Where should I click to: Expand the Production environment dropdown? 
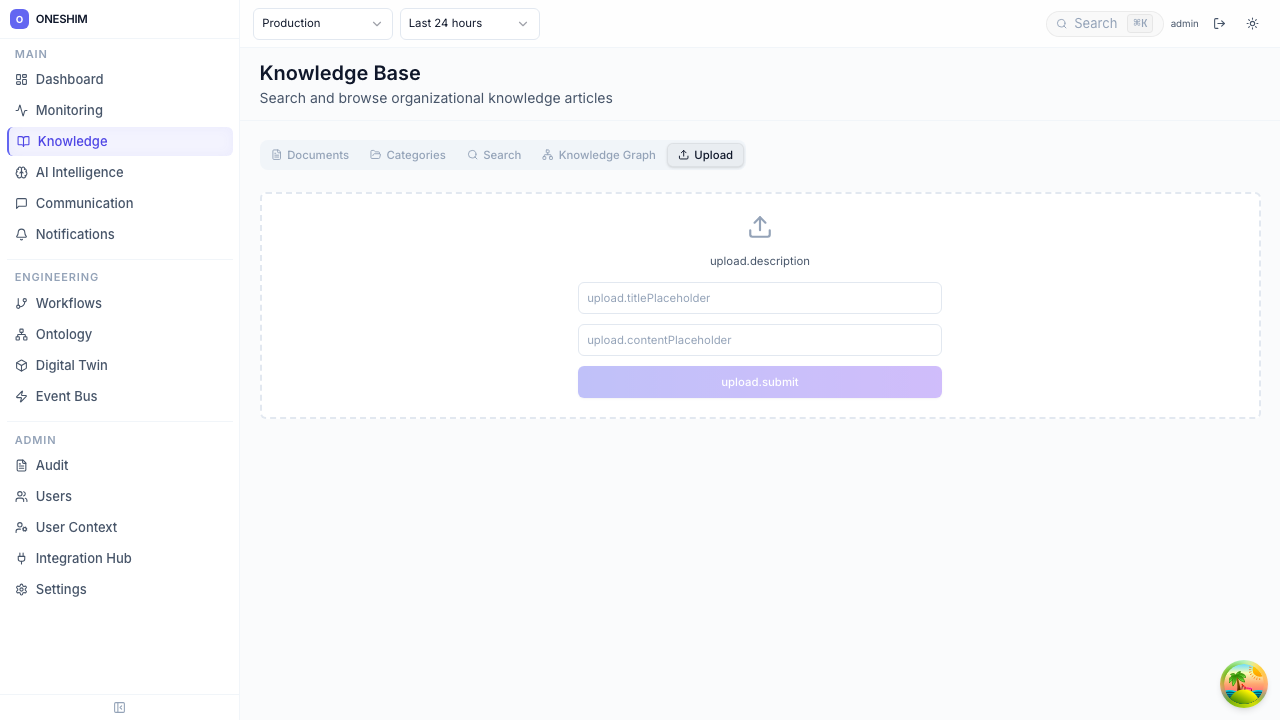coord(322,23)
